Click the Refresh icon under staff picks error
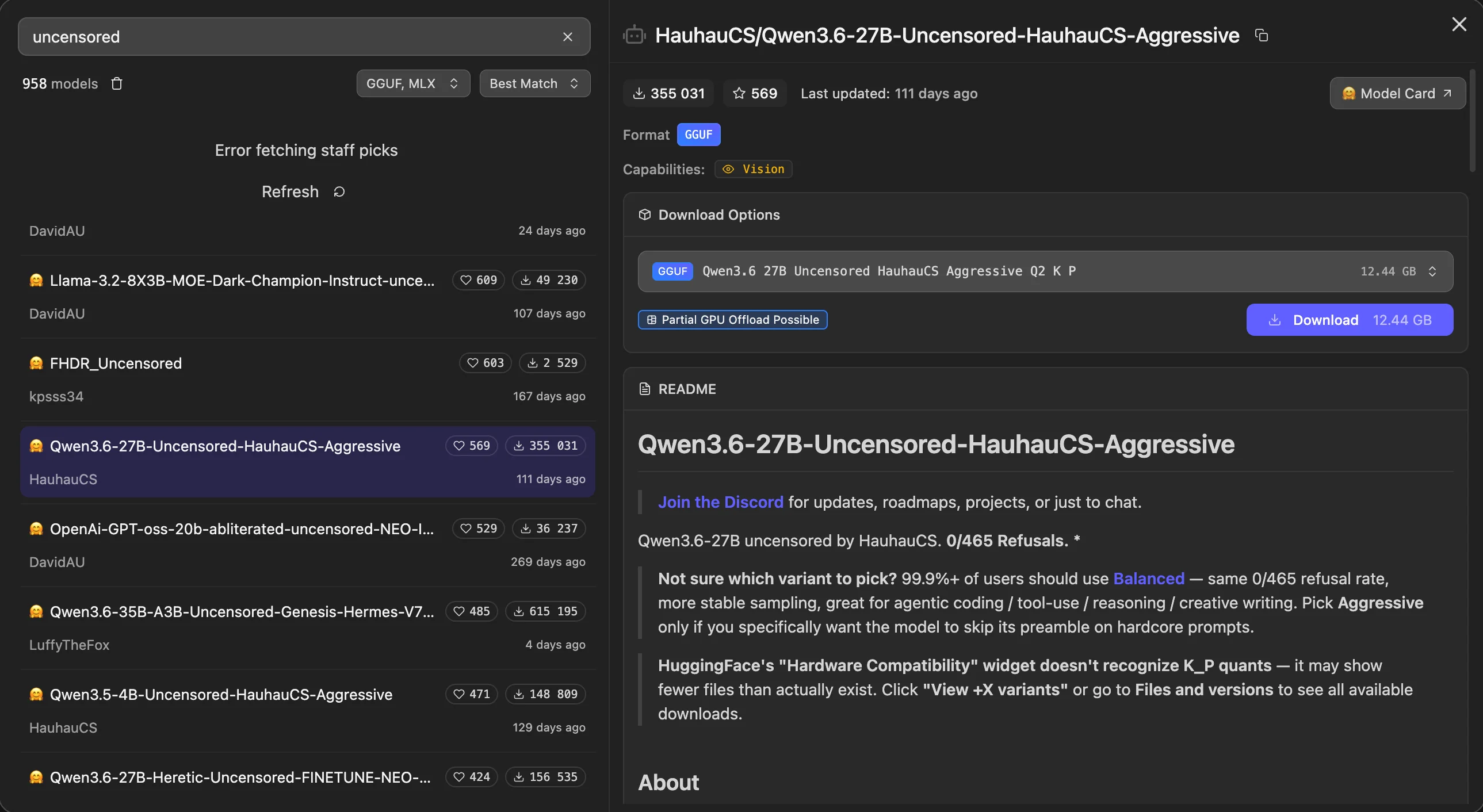 coord(339,191)
